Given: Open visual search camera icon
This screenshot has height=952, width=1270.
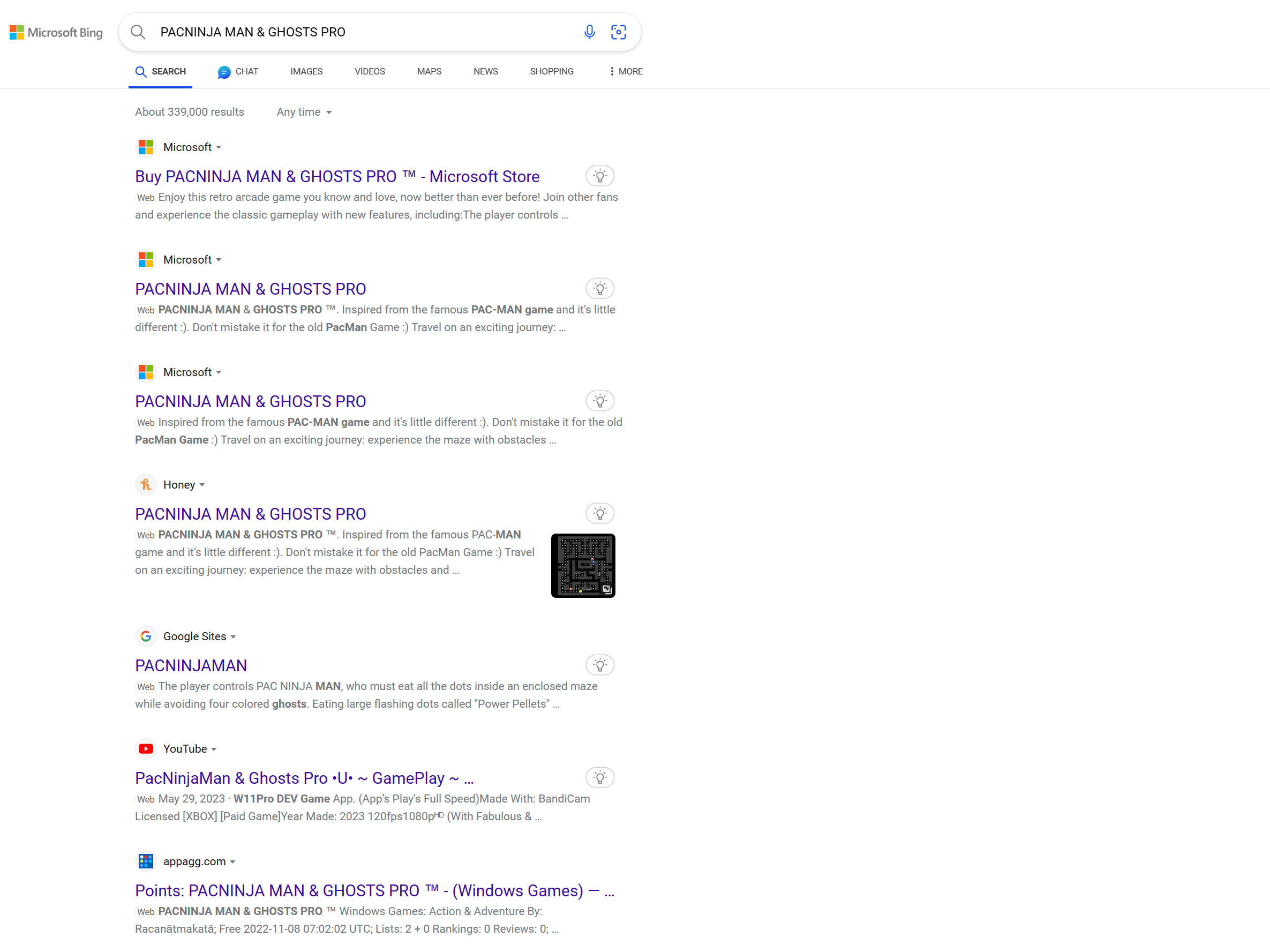Looking at the screenshot, I should click(618, 32).
